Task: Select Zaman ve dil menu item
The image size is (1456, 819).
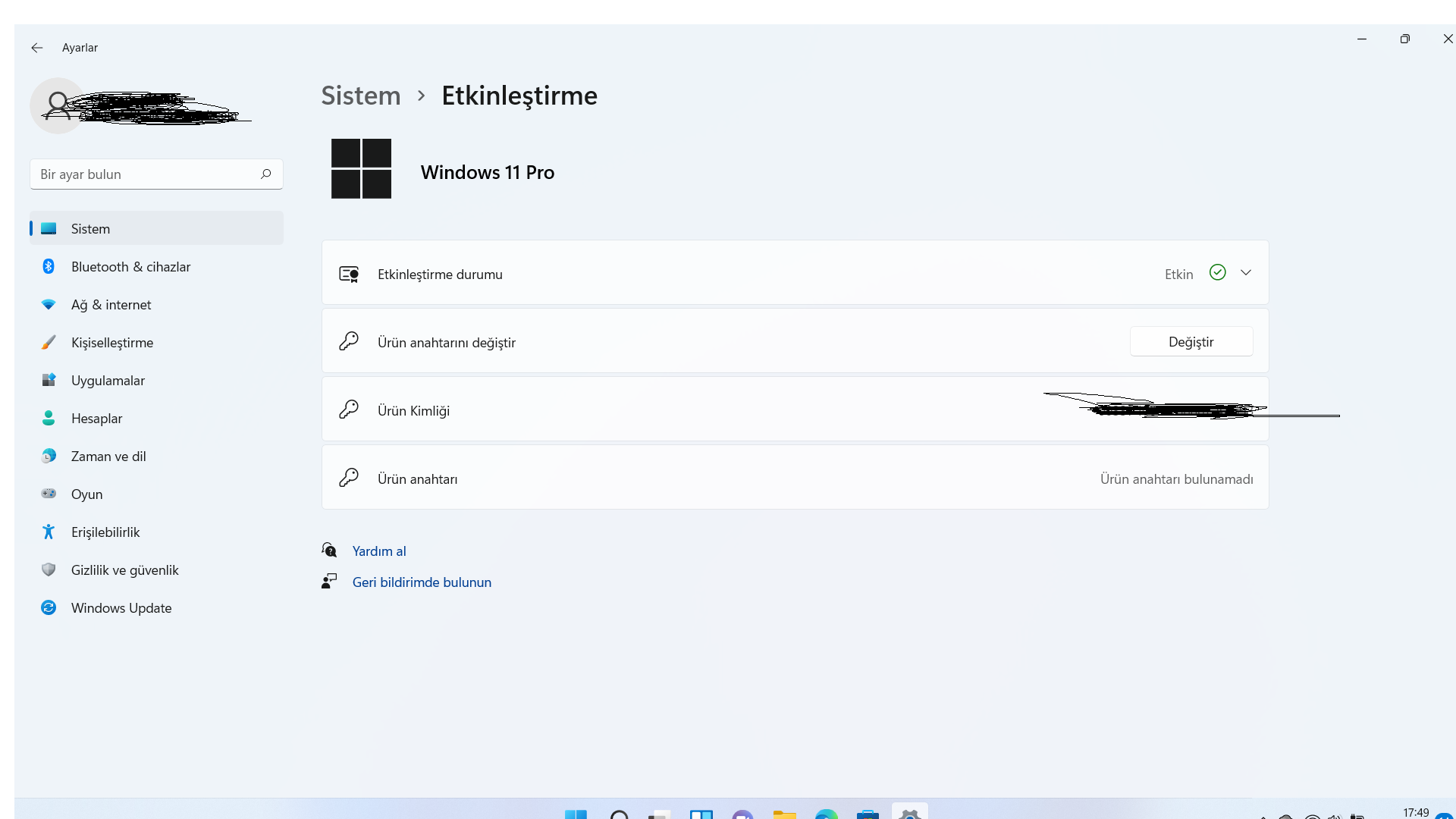Action: [x=108, y=457]
